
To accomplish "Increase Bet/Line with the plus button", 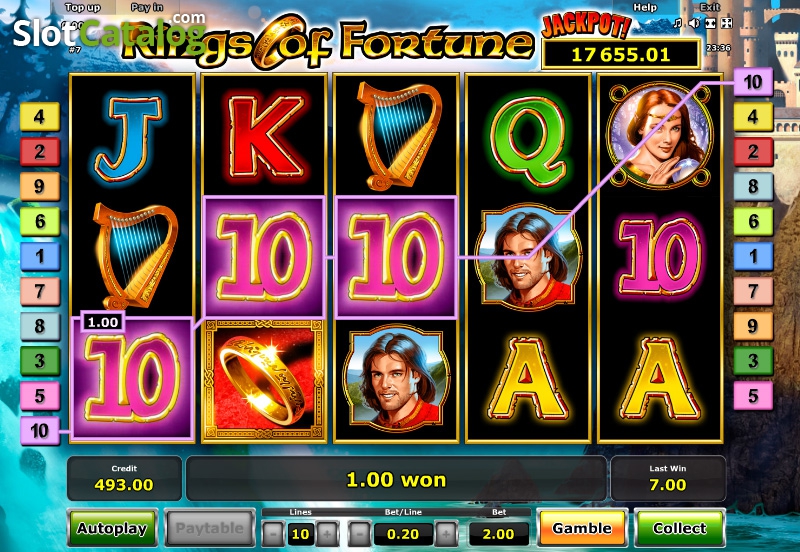I will pyautogui.click(x=446, y=534).
